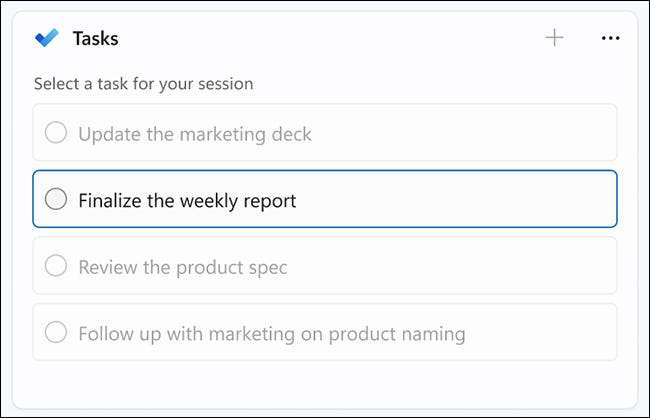Image resolution: width=650 pixels, height=418 pixels.
Task: Complete the "Follow up with marketing" task circle
Action: click(x=57, y=332)
